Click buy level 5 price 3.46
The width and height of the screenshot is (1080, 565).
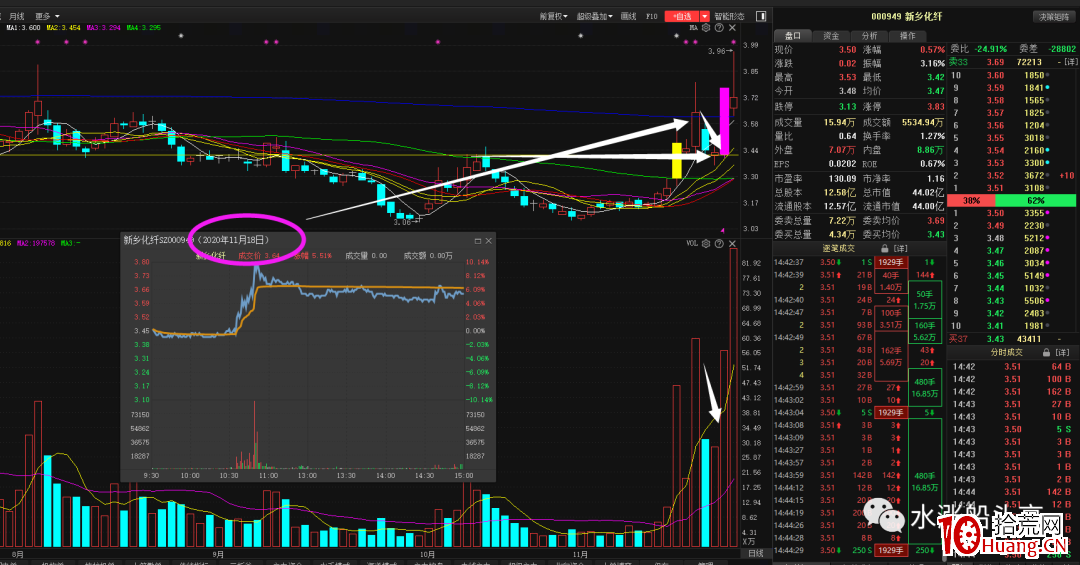click(x=995, y=263)
